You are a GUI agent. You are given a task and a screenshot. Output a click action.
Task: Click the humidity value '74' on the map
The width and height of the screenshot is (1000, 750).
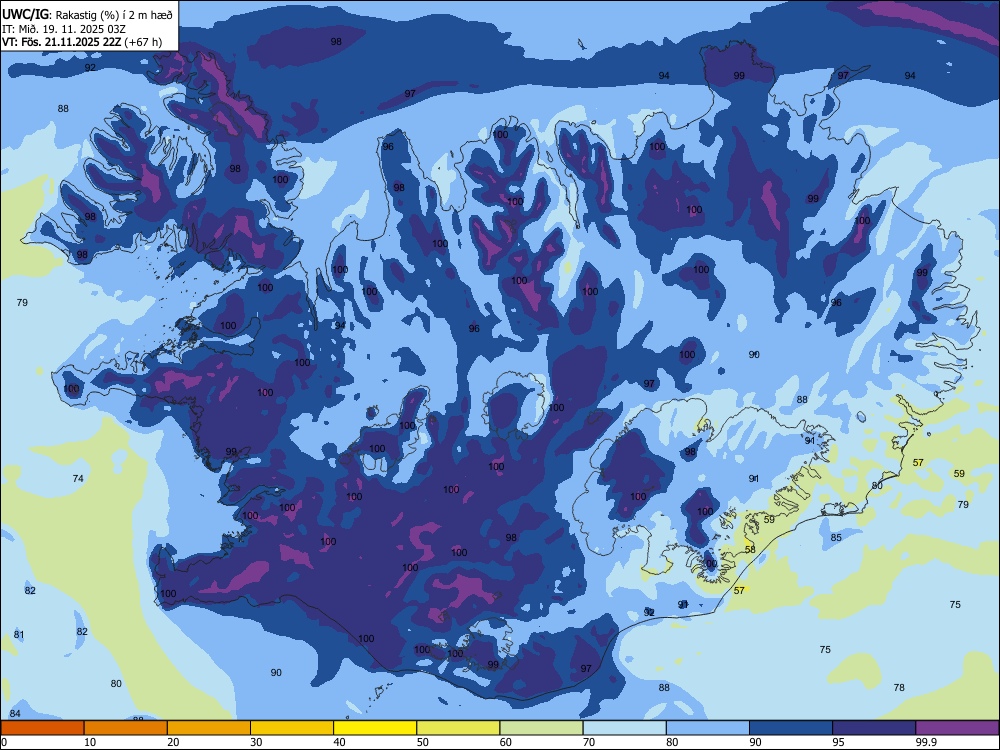(78, 478)
